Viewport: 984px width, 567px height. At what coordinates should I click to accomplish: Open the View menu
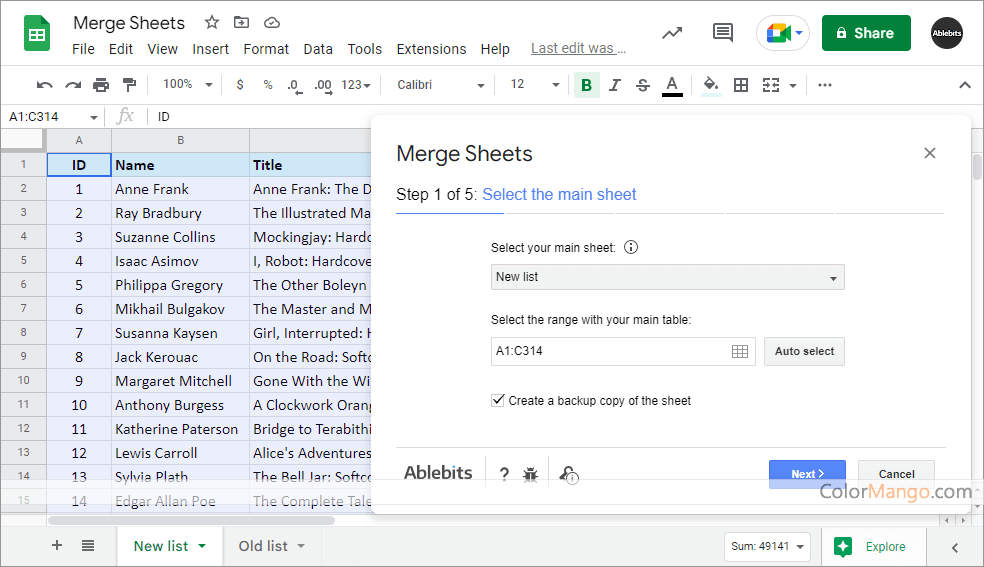point(163,49)
